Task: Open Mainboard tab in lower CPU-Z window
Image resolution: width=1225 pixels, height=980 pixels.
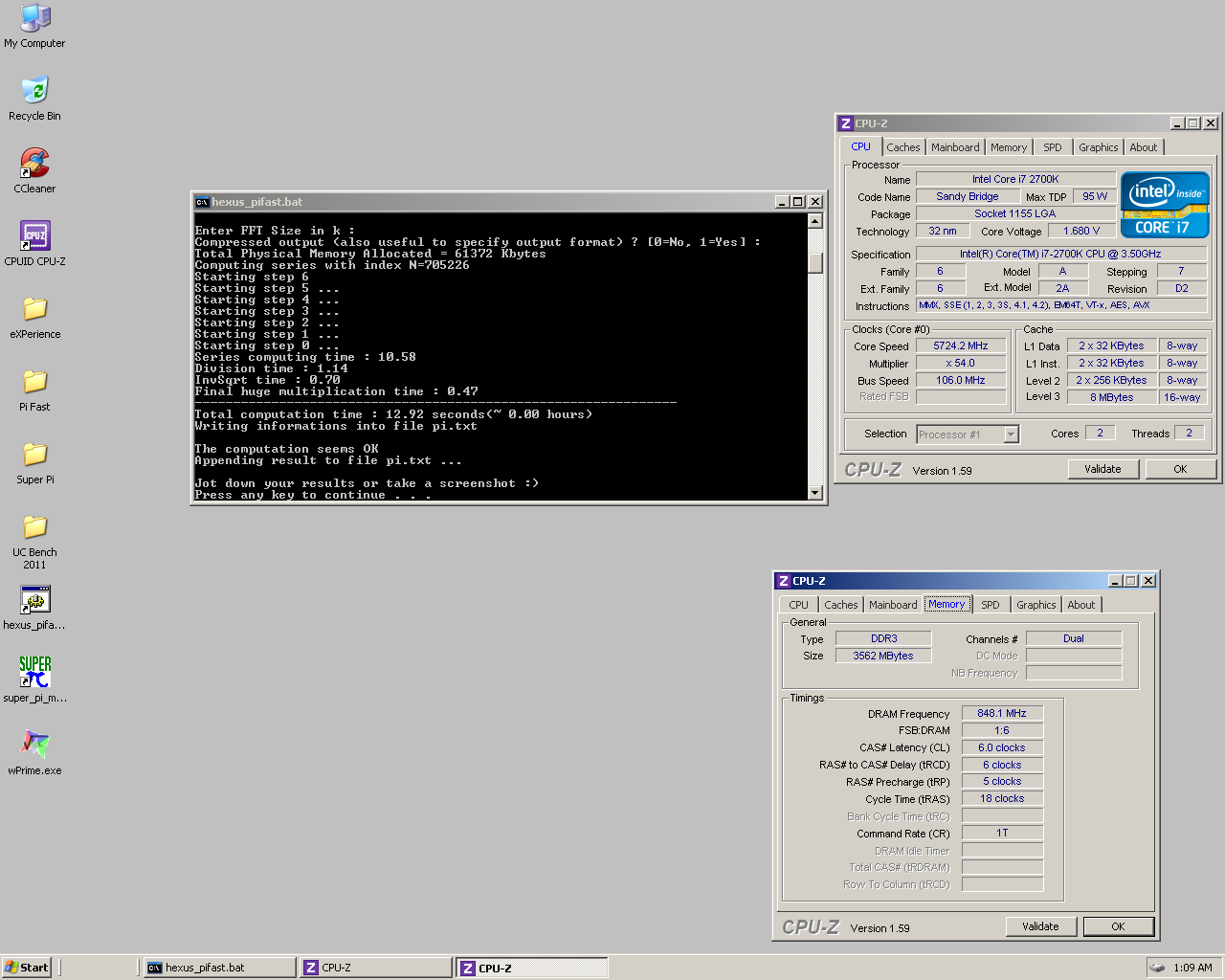Action: (893, 605)
